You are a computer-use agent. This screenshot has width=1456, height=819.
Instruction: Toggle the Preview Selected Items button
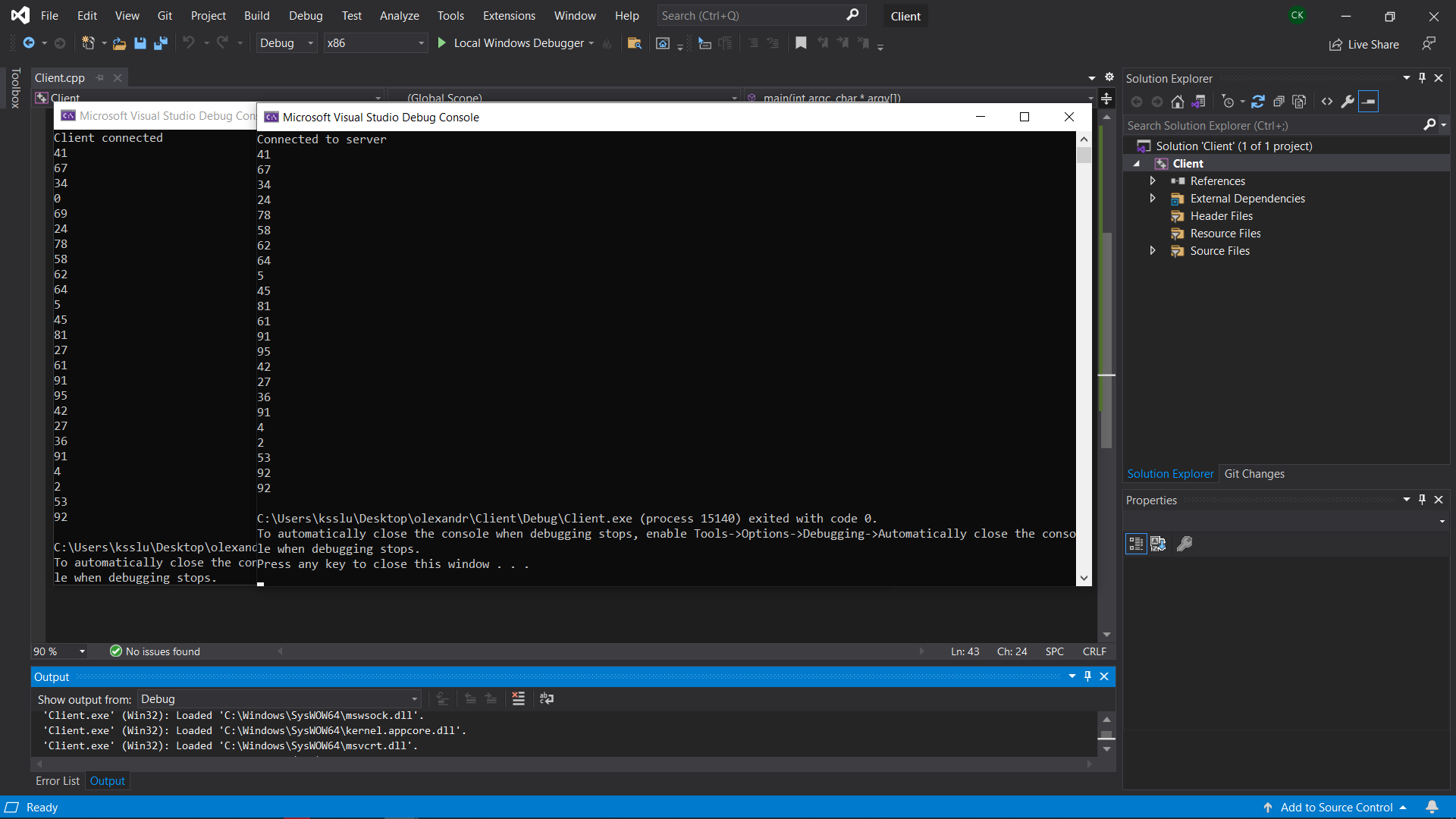tap(1369, 102)
